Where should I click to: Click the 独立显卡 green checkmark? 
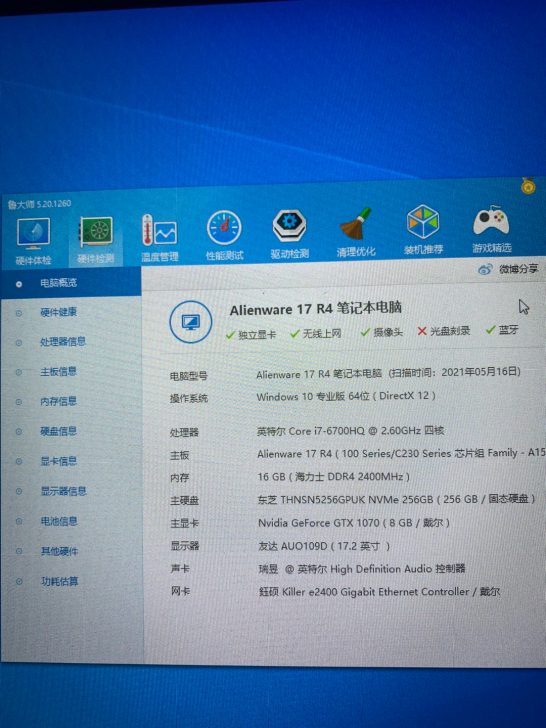pos(230,335)
